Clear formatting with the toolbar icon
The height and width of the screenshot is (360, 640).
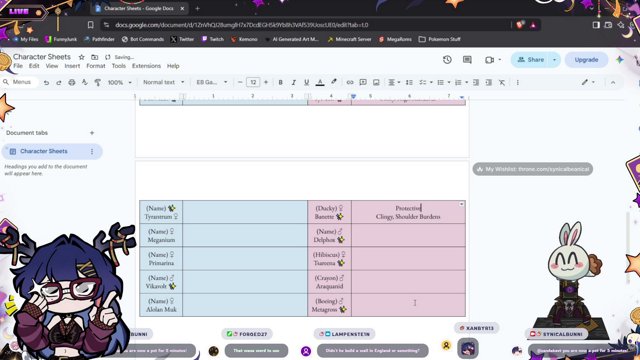pos(502,82)
